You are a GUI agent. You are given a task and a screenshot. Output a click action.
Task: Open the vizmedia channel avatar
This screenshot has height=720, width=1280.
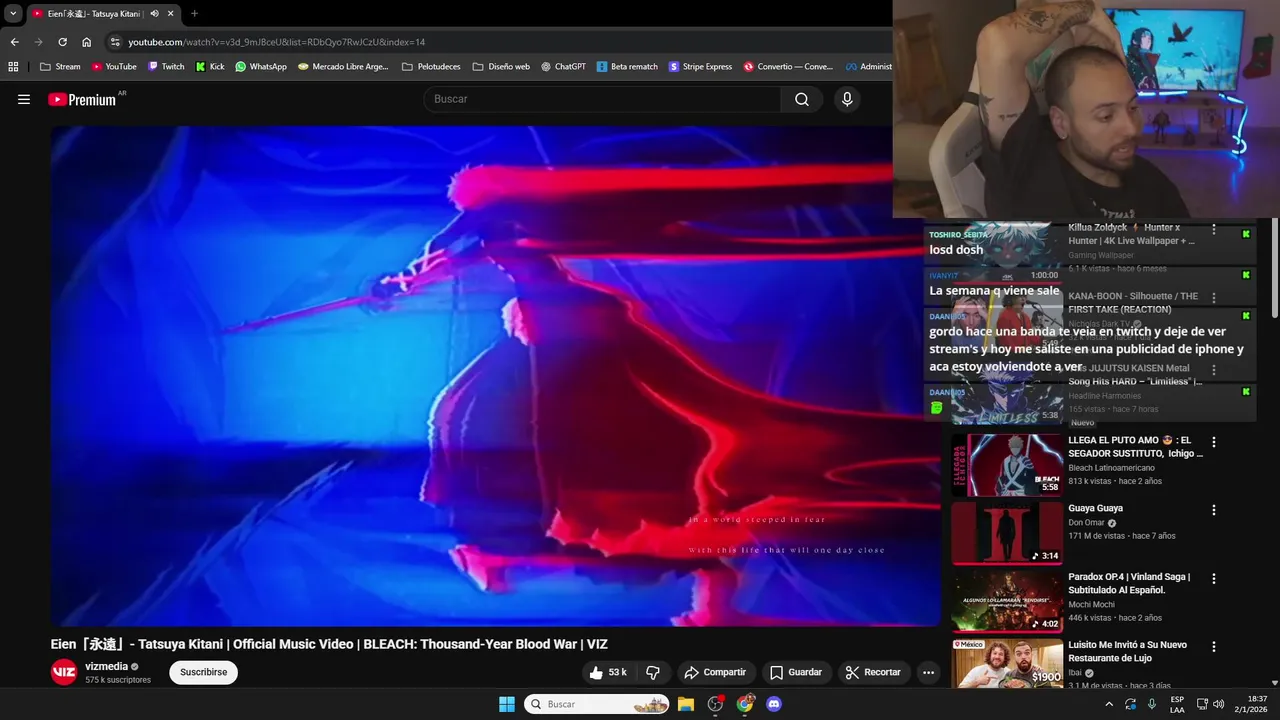64,672
